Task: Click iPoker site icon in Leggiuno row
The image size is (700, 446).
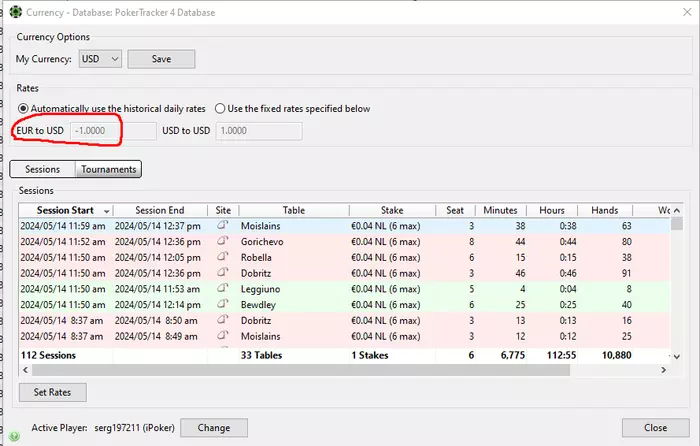Action: [223, 288]
